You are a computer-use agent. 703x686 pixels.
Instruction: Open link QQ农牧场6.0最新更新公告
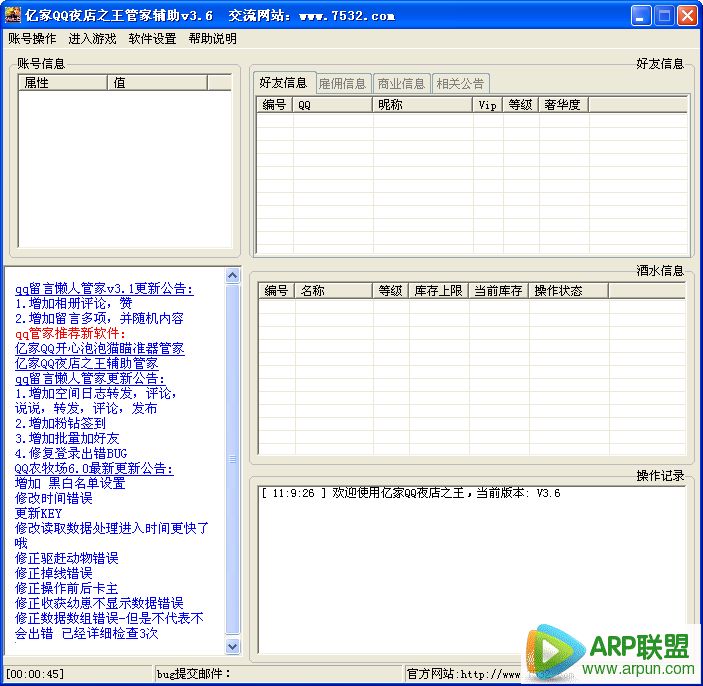coord(94,469)
